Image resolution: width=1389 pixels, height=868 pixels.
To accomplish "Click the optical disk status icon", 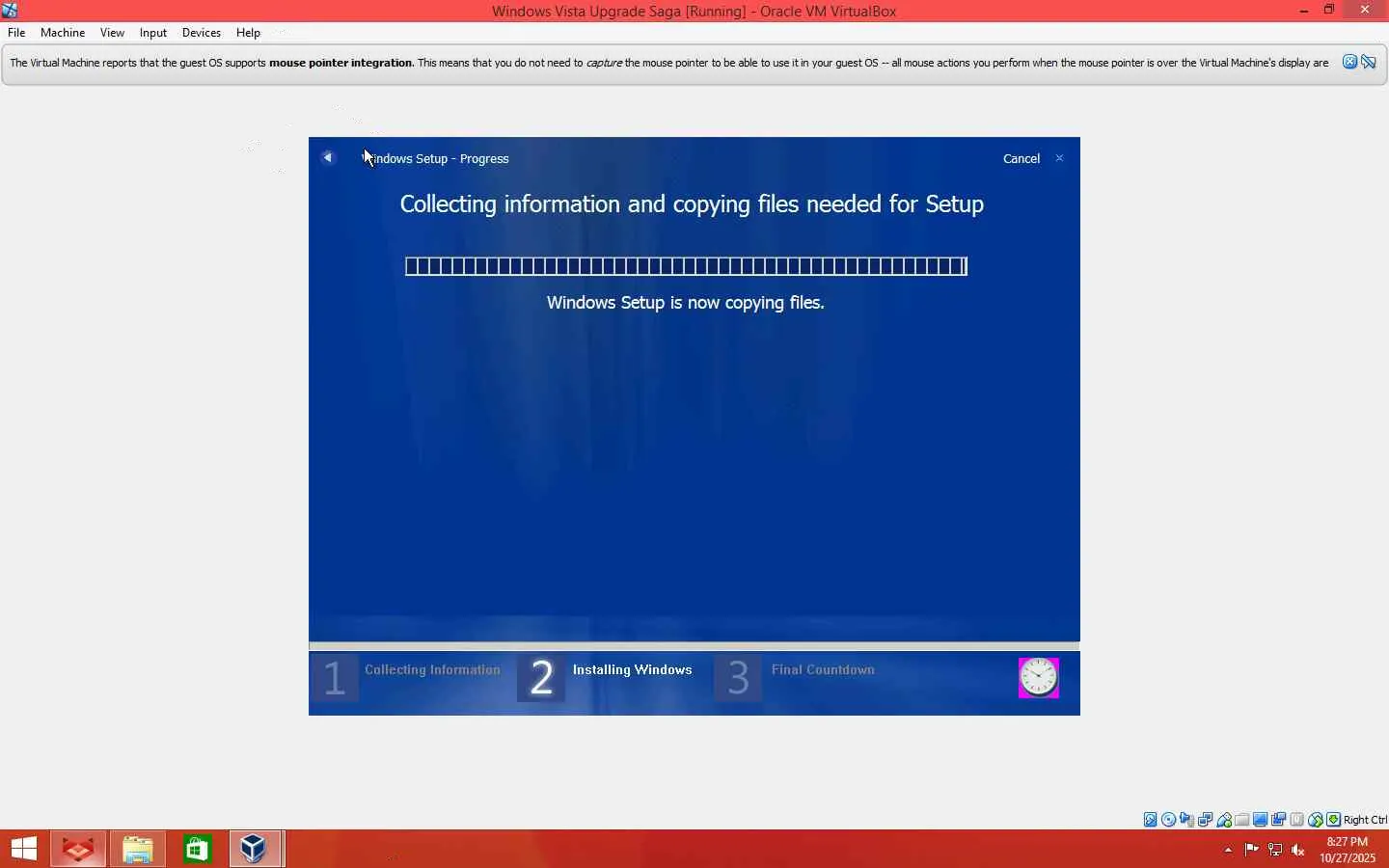I will pyautogui.click(x=1169, y=820).
